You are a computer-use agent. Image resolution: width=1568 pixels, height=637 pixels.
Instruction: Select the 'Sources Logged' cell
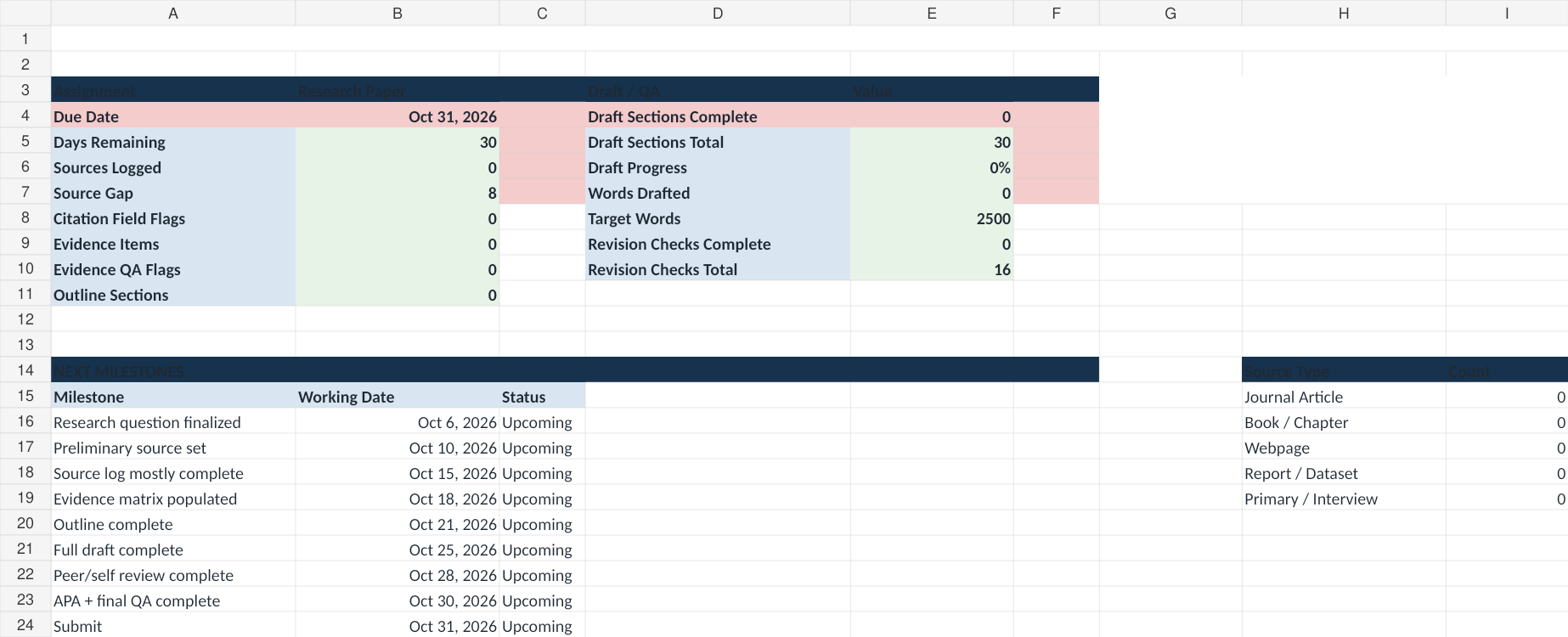click(173, 167)
